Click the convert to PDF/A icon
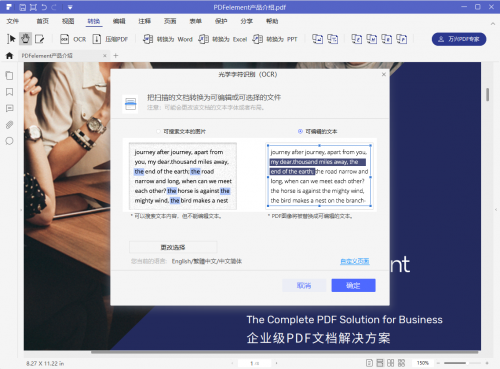 coord(402,39)
